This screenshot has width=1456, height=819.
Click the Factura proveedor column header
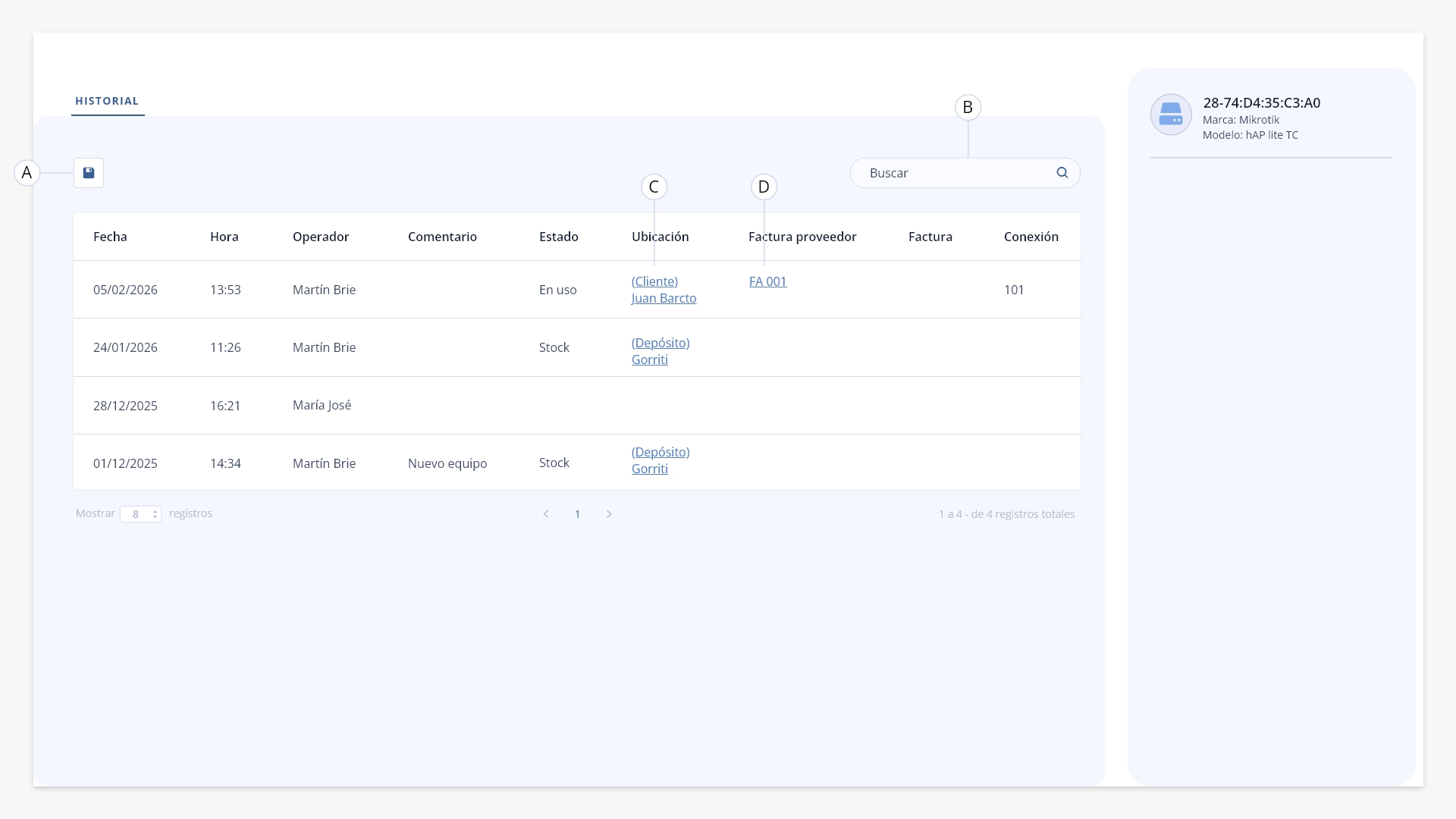802,237
